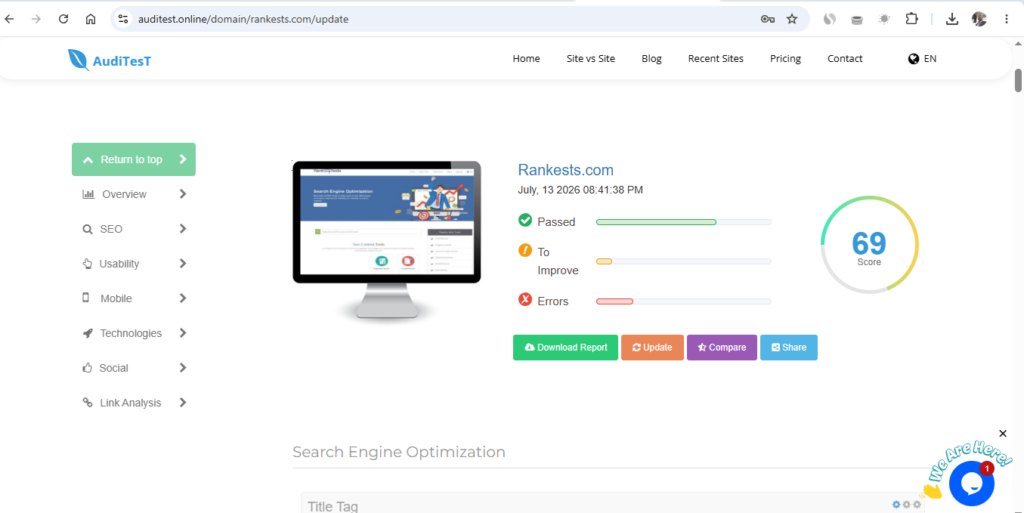Screen dimensions: 1024x513
Task: Click the Technologies rocket icon
Action: [88, 333]
